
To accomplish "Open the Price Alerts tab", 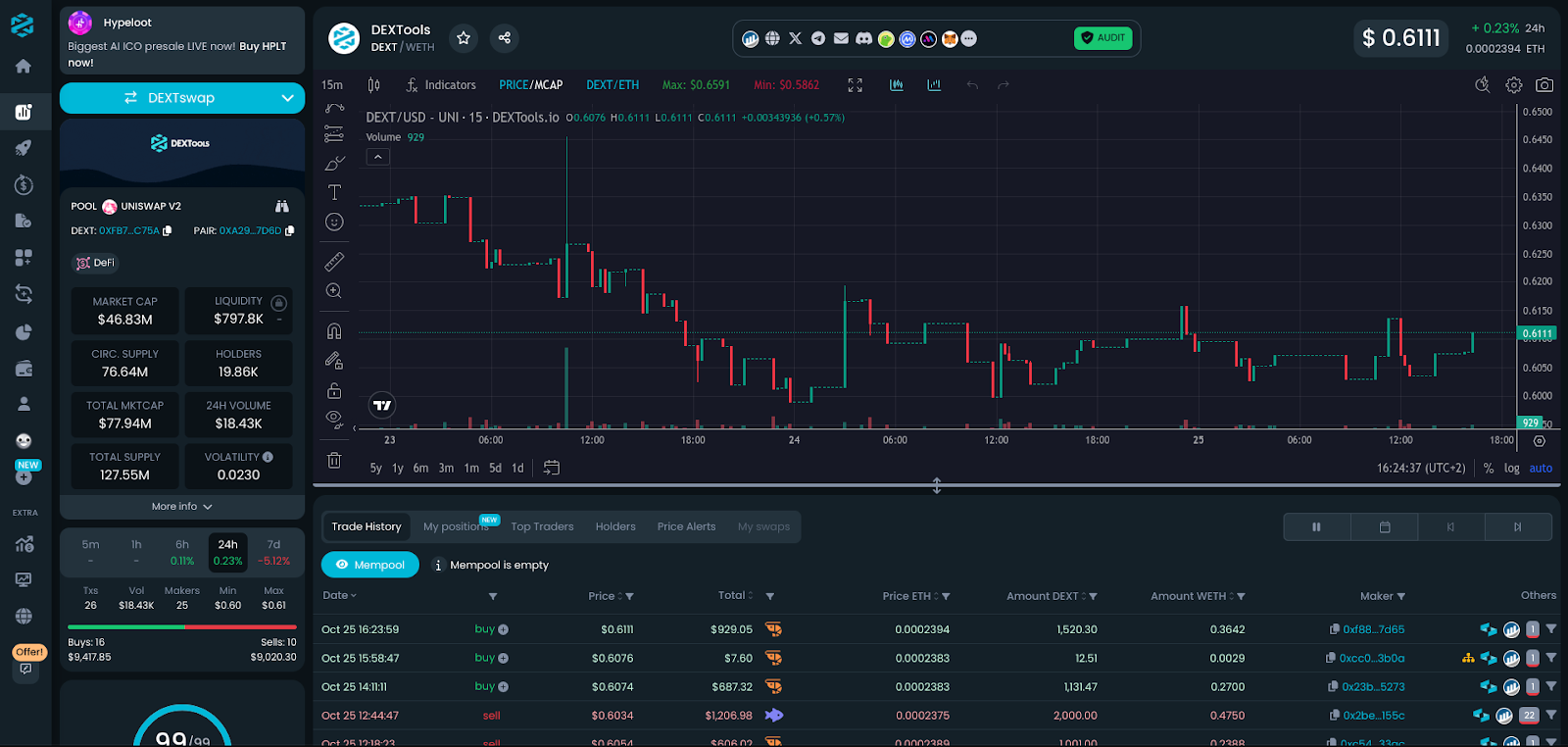I will (x=686, y=526).
